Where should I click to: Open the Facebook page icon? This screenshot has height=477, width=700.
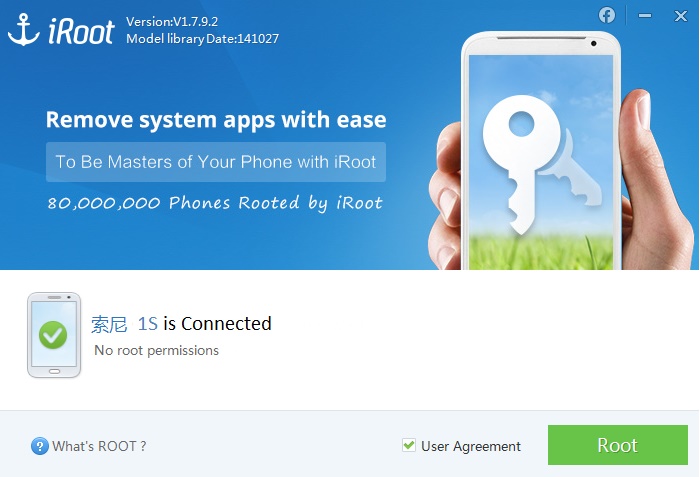pyautogui.click(x=607, y=15)
